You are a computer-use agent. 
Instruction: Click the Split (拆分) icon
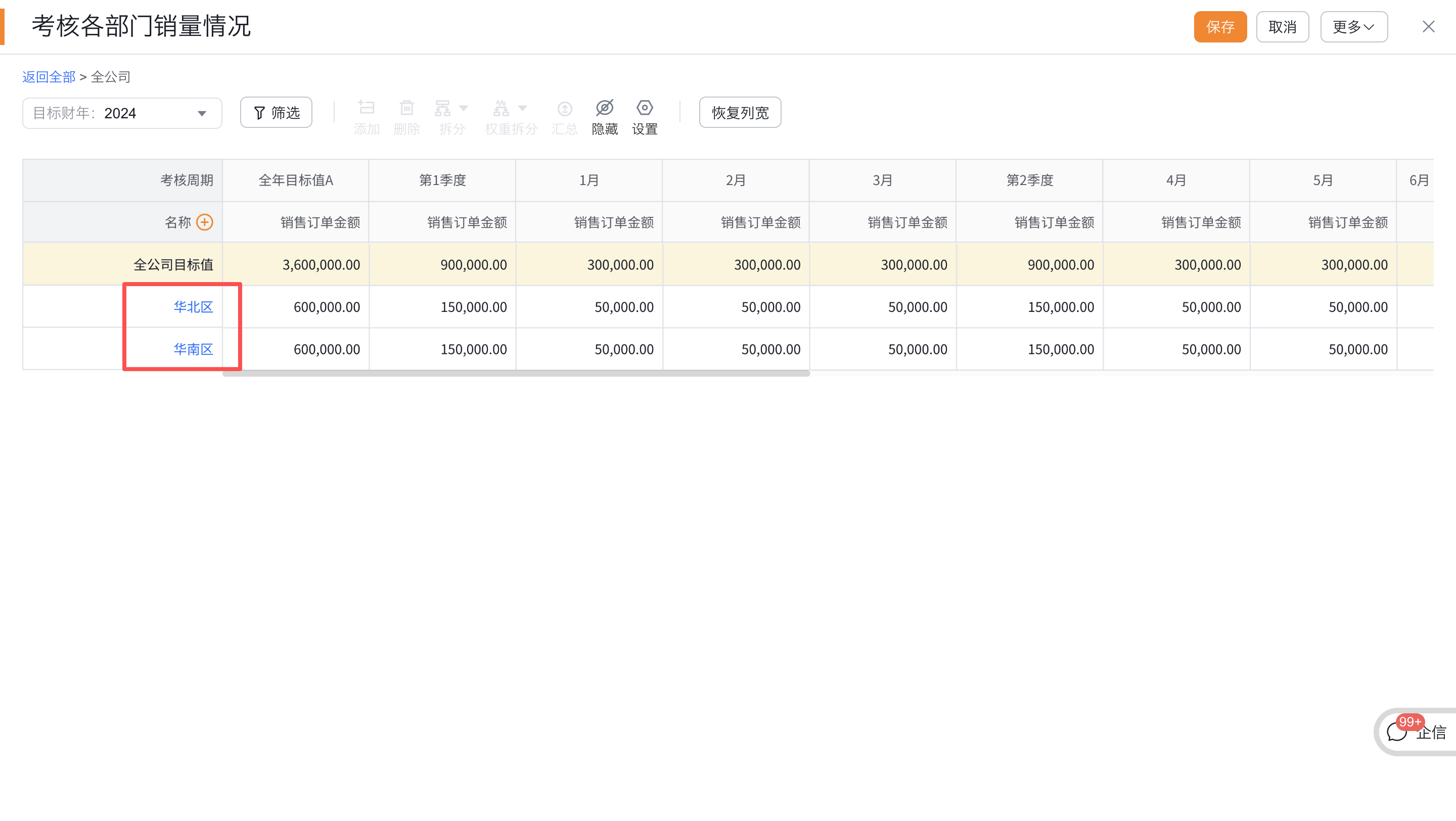[x=442, y=107]
